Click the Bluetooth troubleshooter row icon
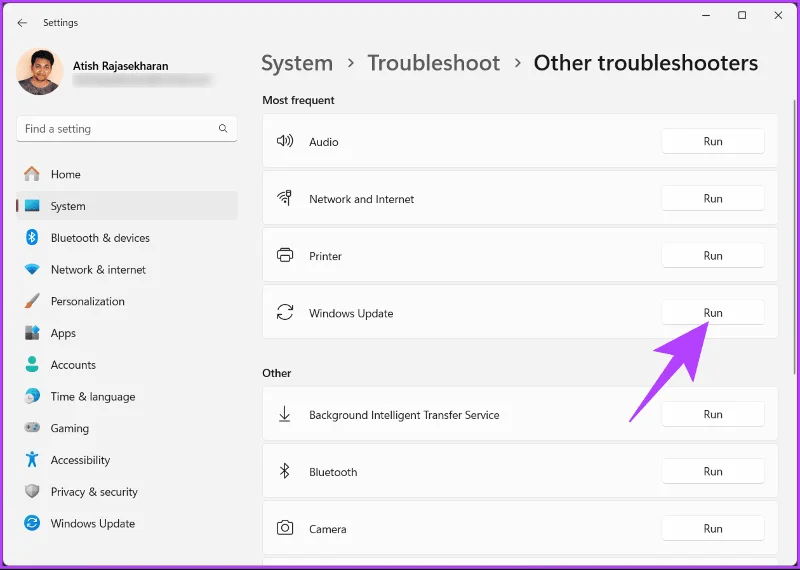The height and width of the screenshot is (570, 800). click(285, 471)
